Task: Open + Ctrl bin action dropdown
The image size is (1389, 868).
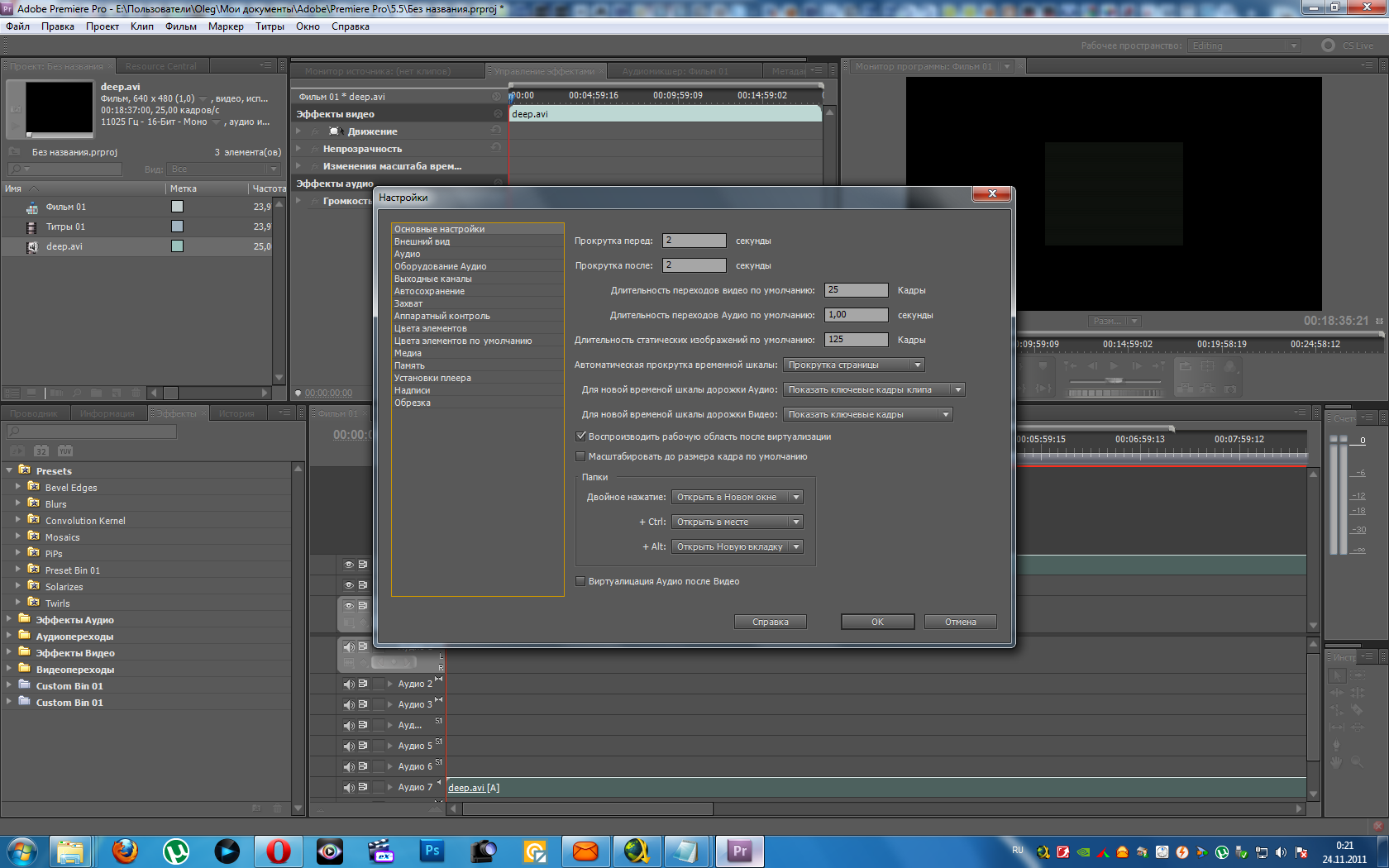Action: click(x=737, y=522)
